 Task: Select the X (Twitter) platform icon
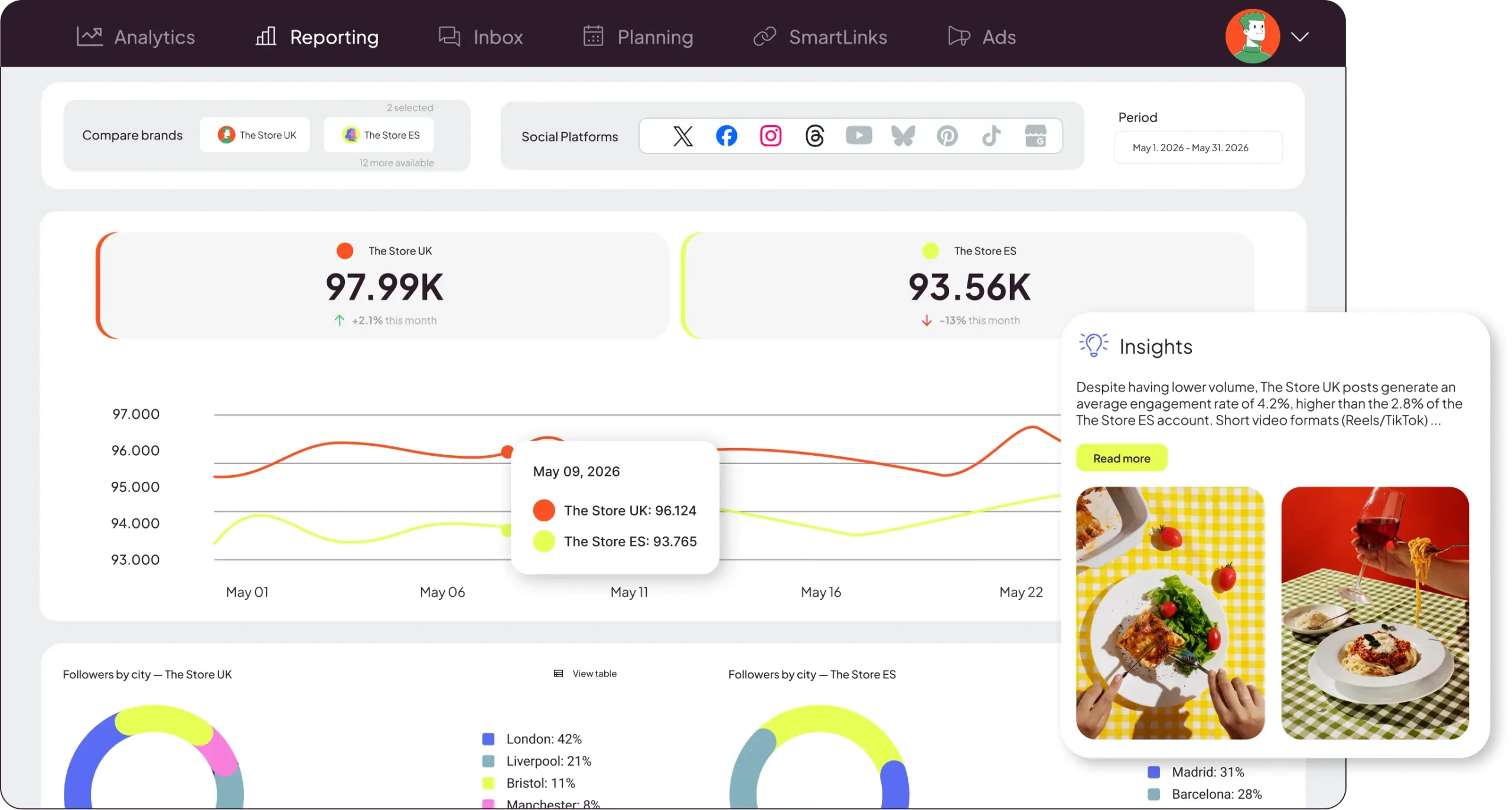pos(683,136)
